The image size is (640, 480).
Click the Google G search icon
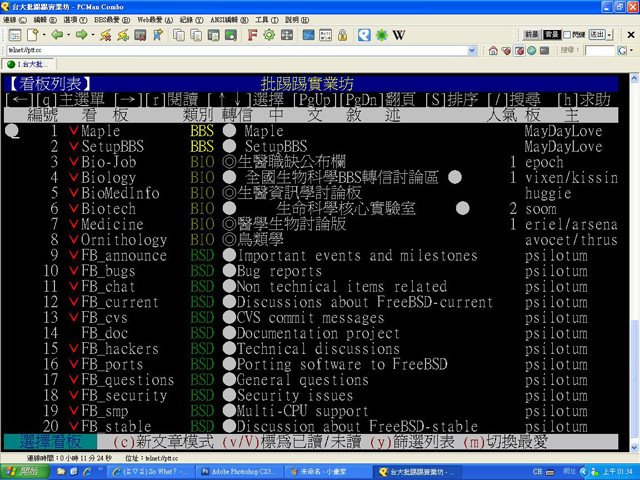point(622,51)
